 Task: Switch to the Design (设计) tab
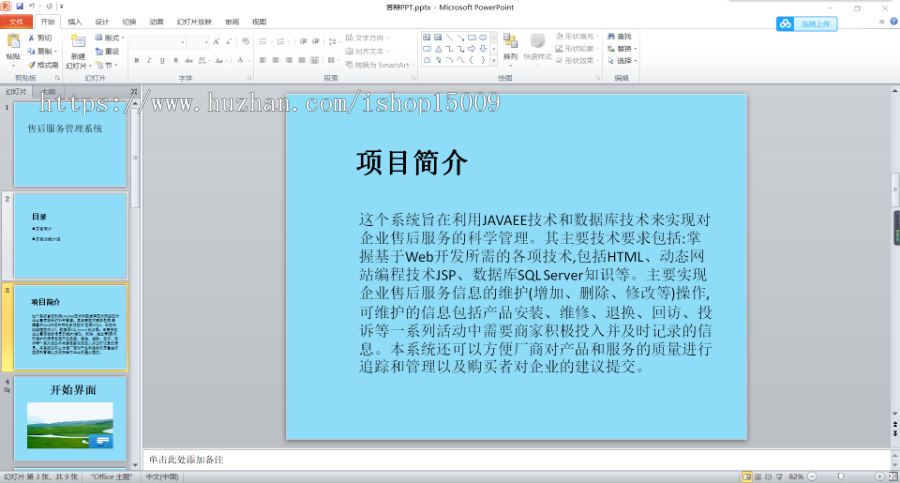pos(102,22)
